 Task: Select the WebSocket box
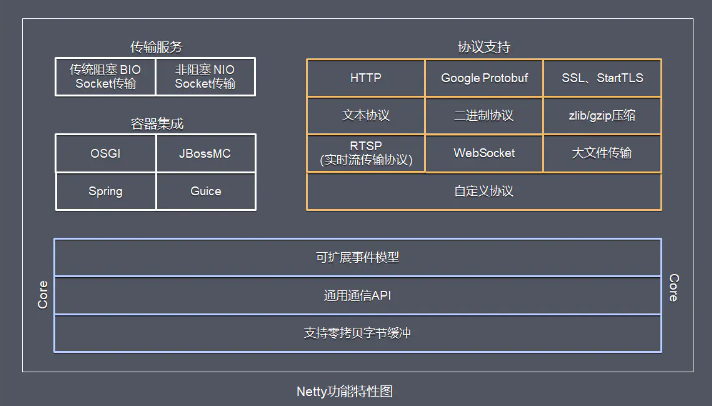pos(484,153)
